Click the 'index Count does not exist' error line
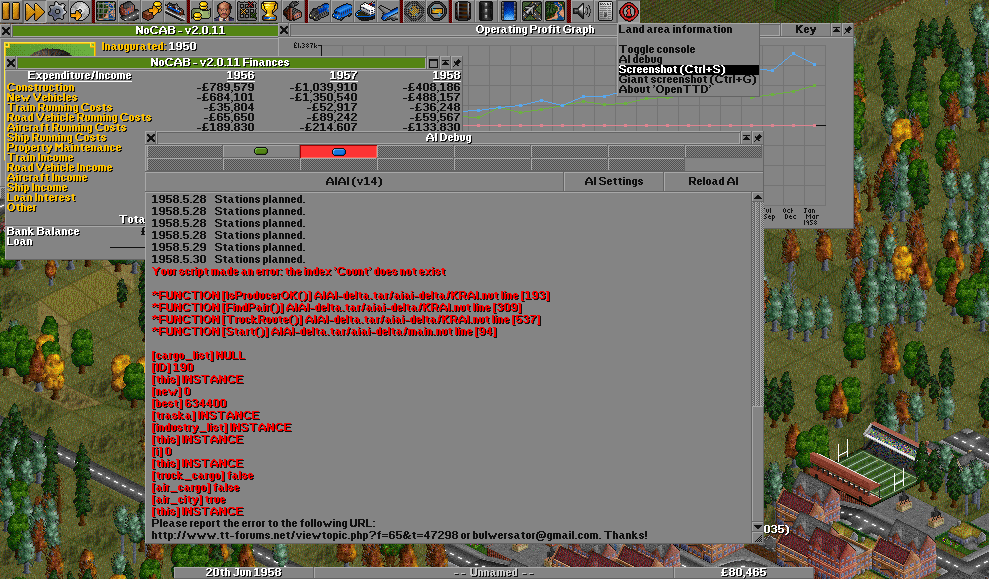 click(x=298, y=272)
